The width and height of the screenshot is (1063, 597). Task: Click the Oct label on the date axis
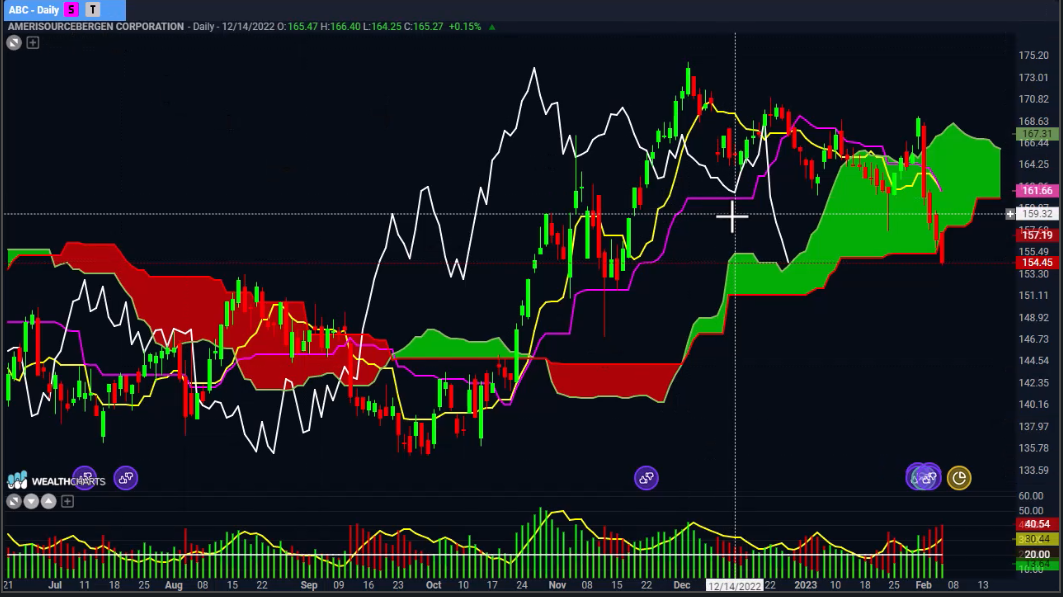(433, 585)
